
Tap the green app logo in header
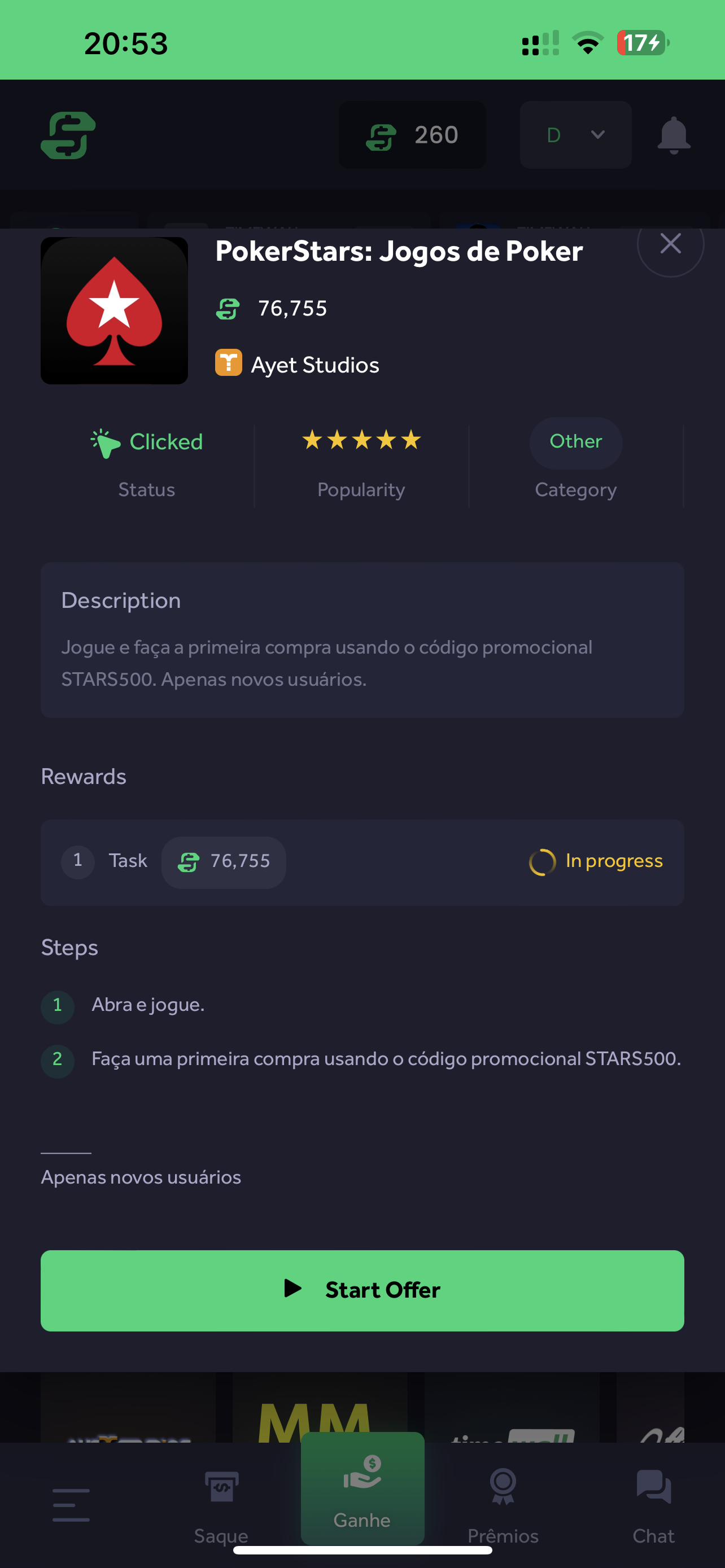68,135
